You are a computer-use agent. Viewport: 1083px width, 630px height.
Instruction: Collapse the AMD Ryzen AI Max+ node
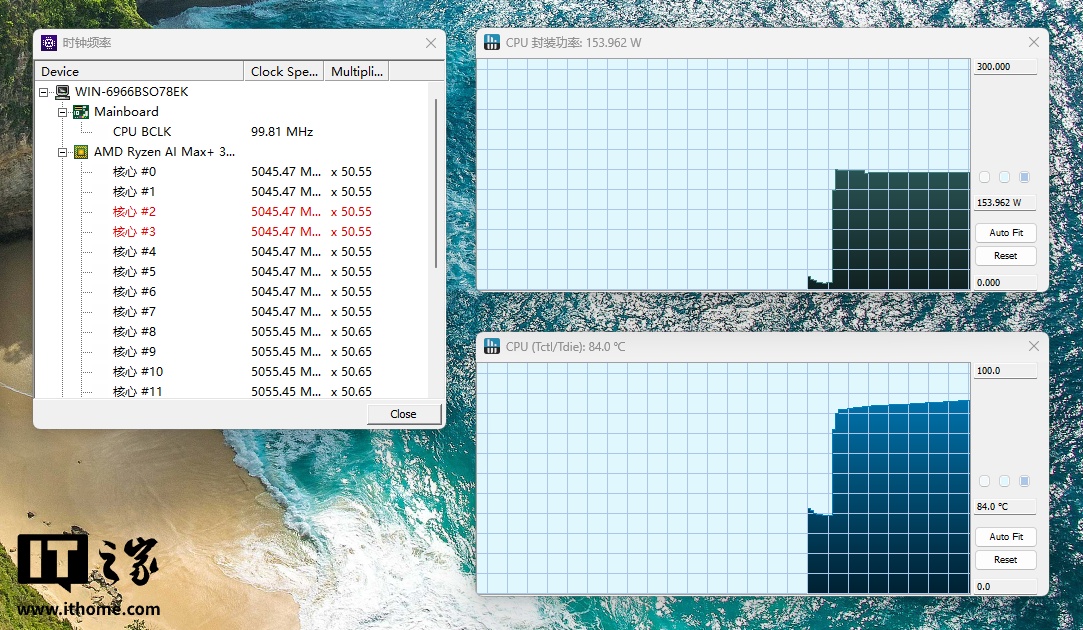[63, 152]
